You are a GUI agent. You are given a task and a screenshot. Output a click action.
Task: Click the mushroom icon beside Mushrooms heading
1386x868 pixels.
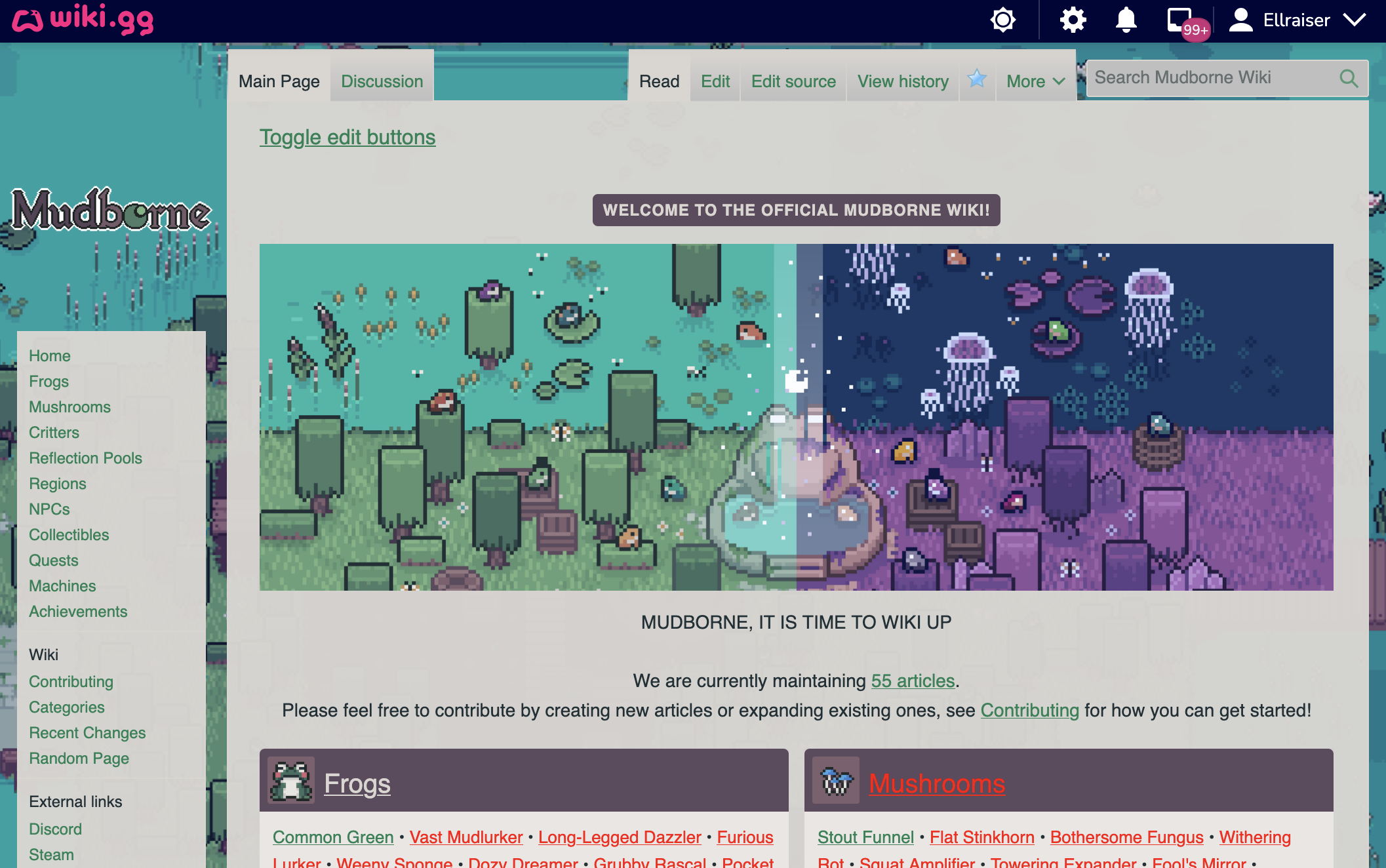(x=836, y=780)
